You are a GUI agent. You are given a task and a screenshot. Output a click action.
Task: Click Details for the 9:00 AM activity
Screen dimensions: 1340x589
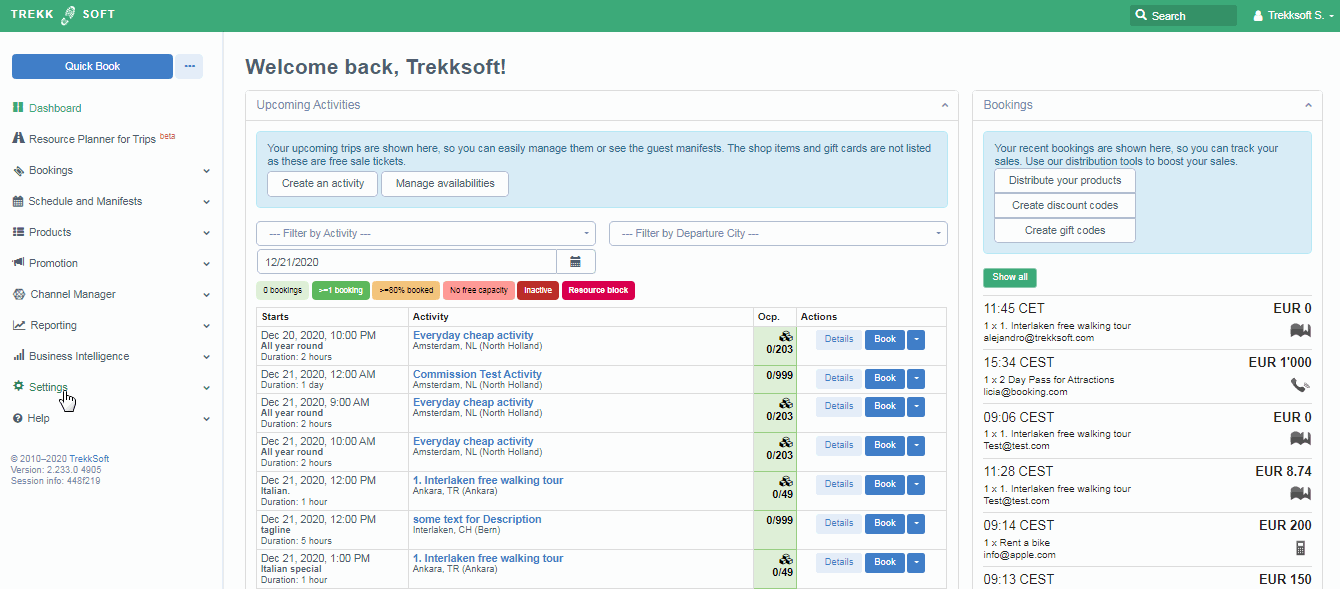point(838,406)
